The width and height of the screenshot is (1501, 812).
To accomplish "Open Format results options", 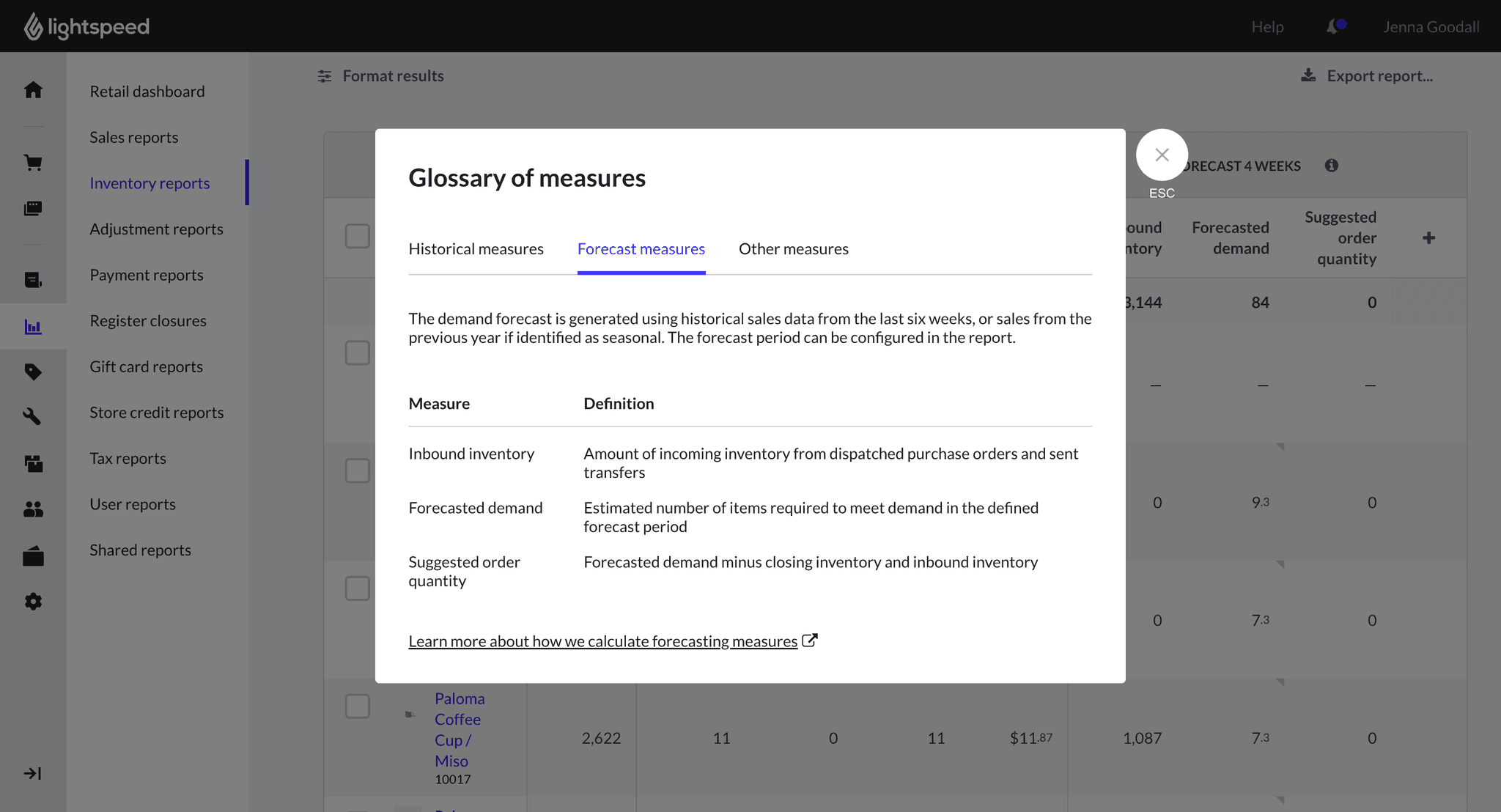I will click(381, 76).
